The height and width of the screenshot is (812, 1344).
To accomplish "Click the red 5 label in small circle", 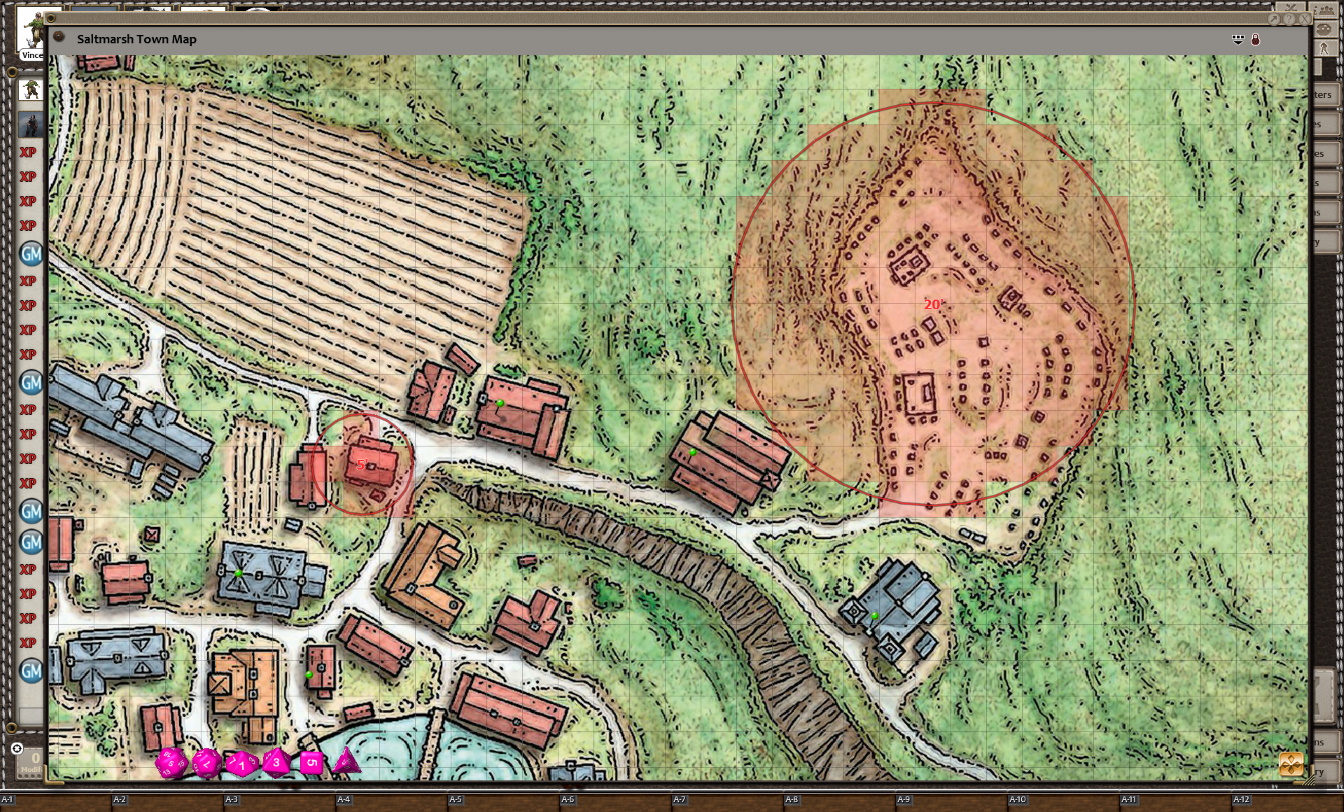I will coord(361,465).
